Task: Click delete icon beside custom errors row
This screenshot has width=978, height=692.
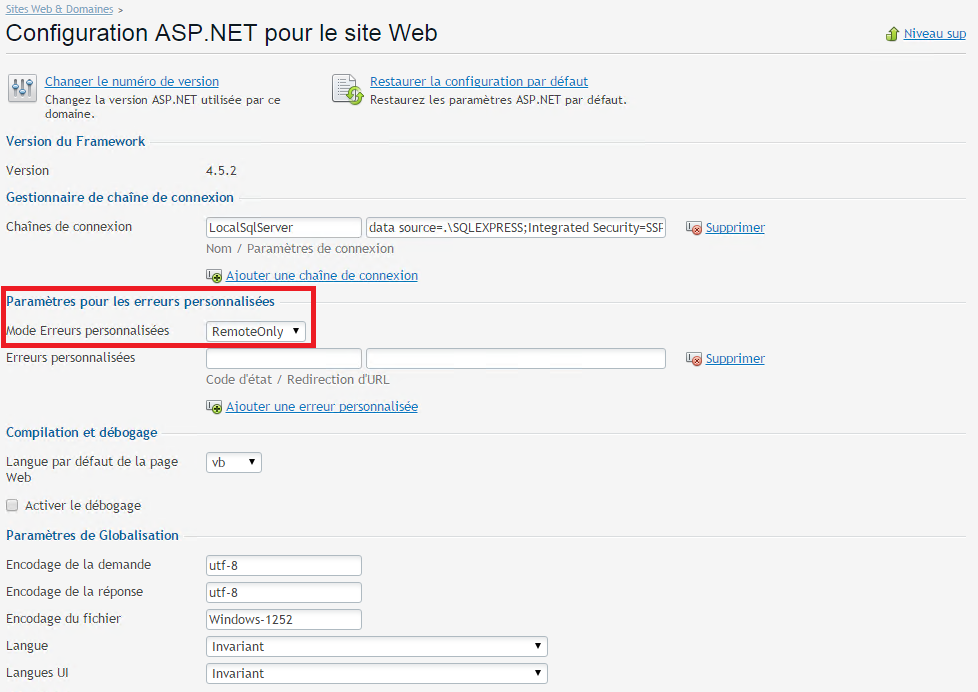Action: (x=694, y=359)
